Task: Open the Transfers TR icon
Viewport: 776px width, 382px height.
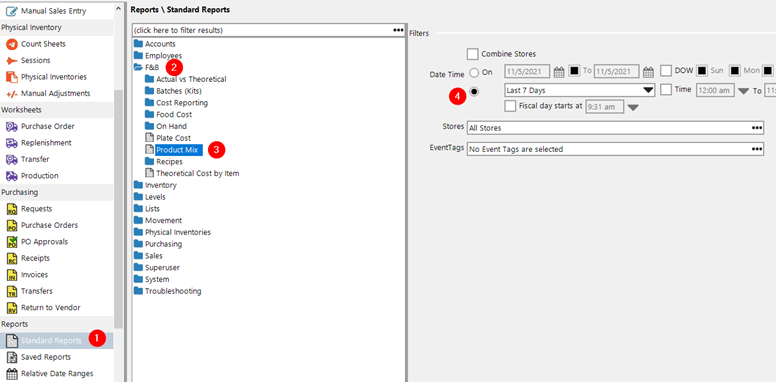Action: 12,291
